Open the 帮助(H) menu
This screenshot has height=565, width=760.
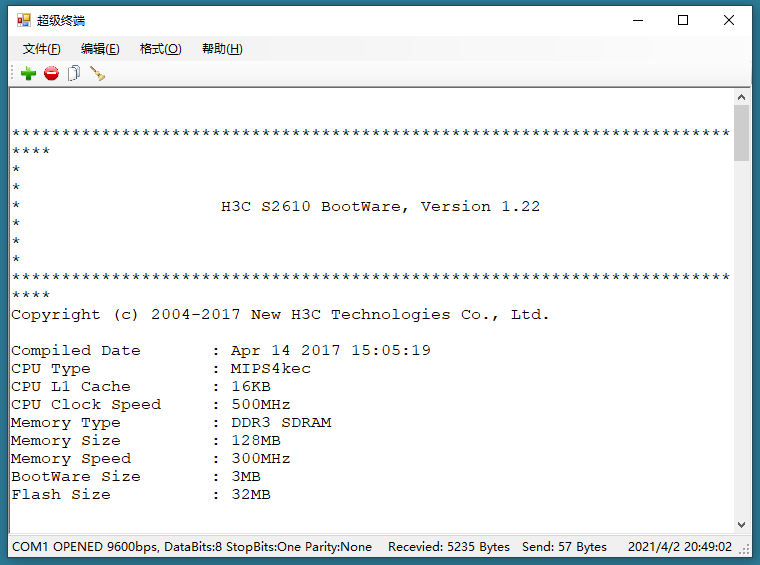[x=222, y=49]
